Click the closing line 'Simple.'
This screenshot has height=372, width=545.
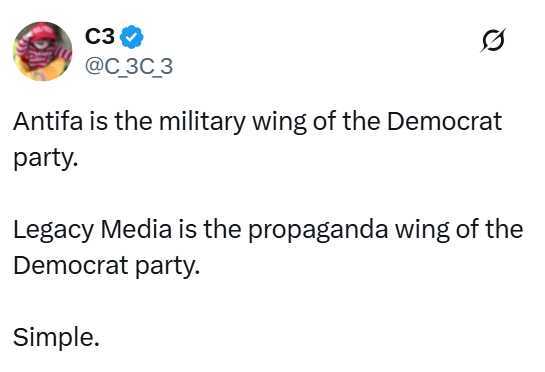tap(56, 337)
